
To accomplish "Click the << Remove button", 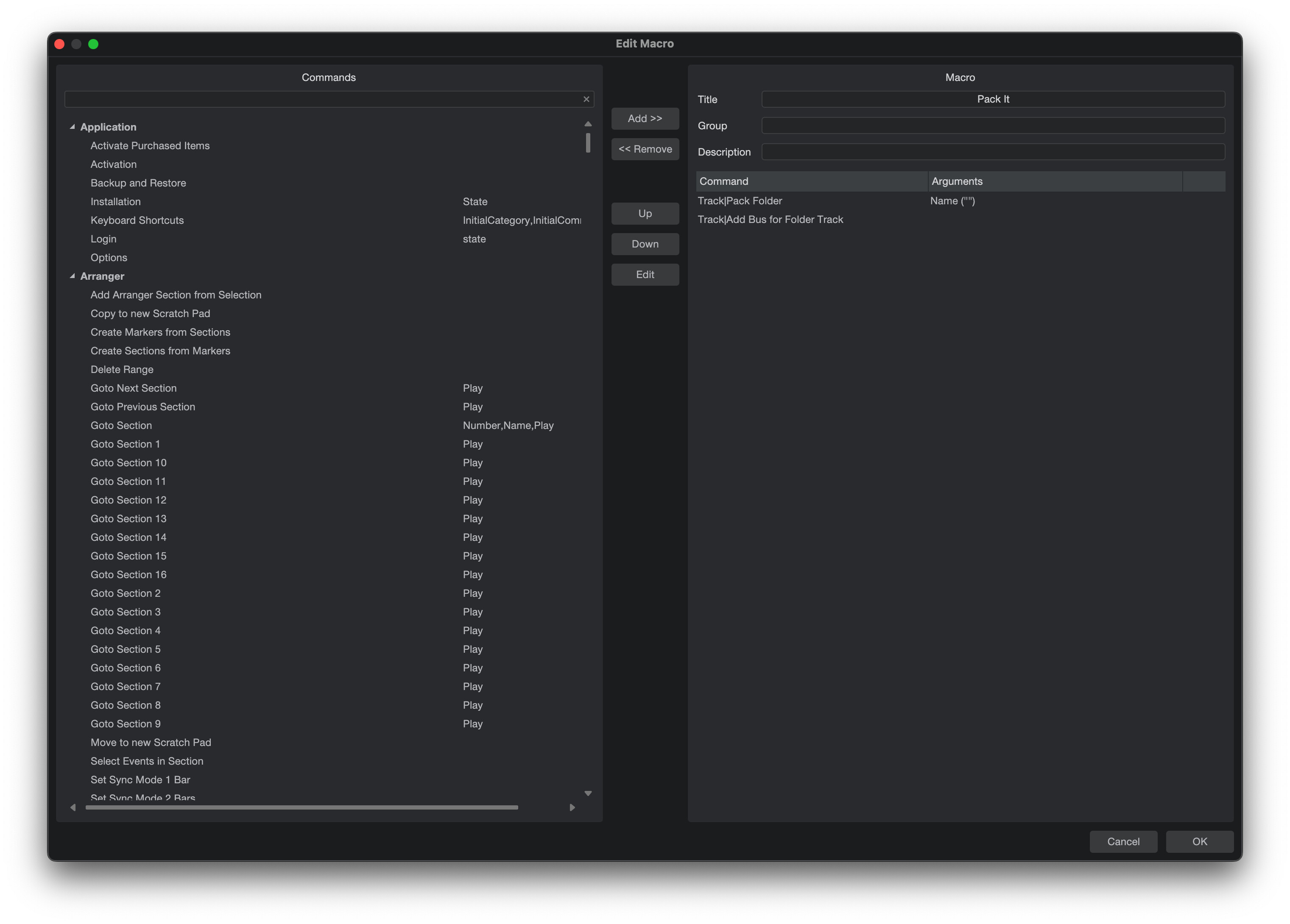I will [645, 149].
